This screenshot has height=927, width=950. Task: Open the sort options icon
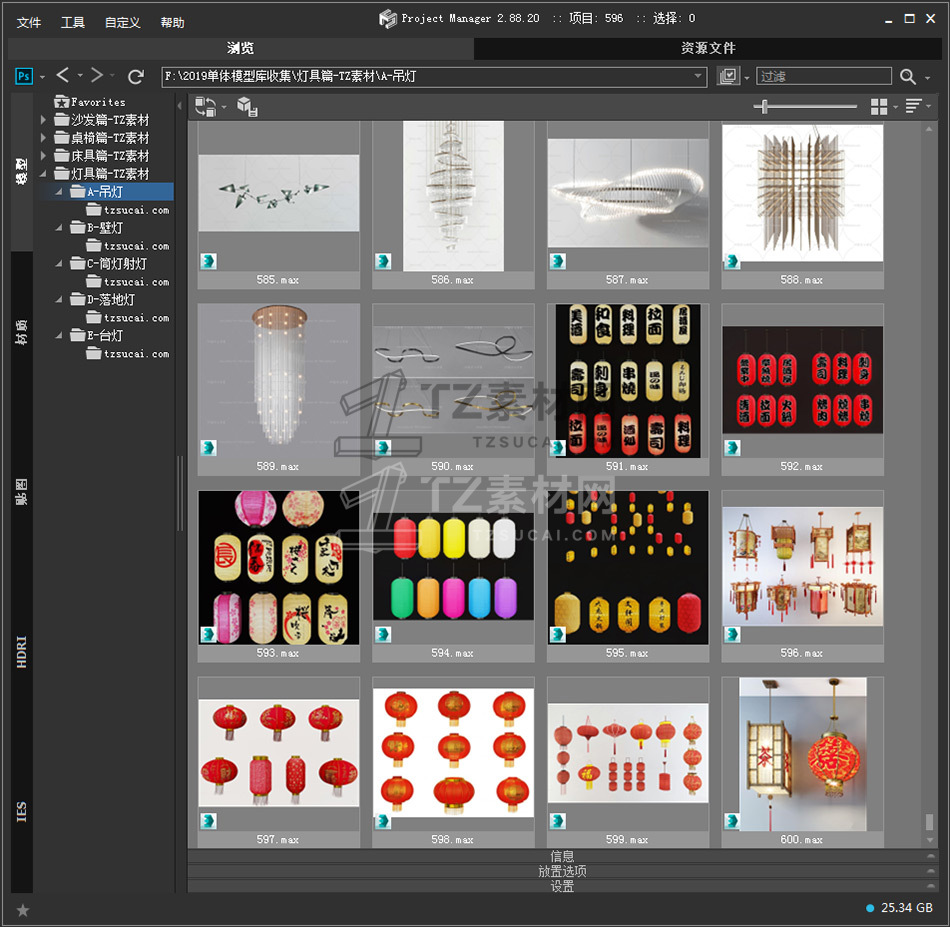pos(912,106)
